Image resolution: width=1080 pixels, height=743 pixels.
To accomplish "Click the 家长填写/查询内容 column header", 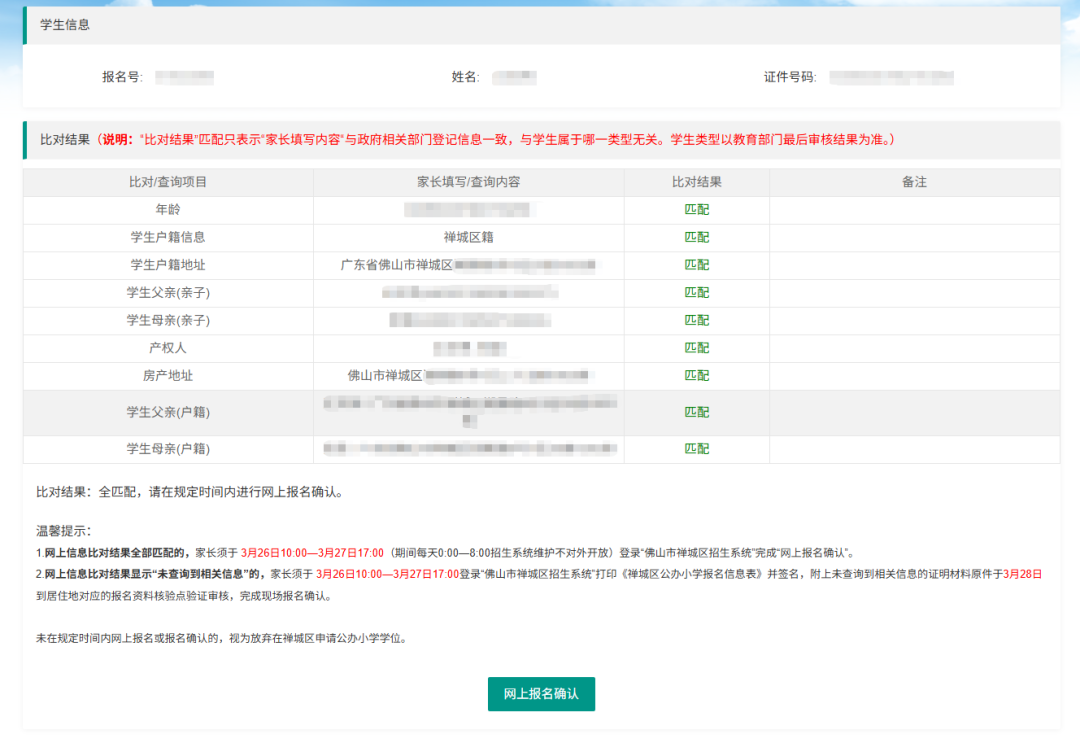I will coord(468,182).
